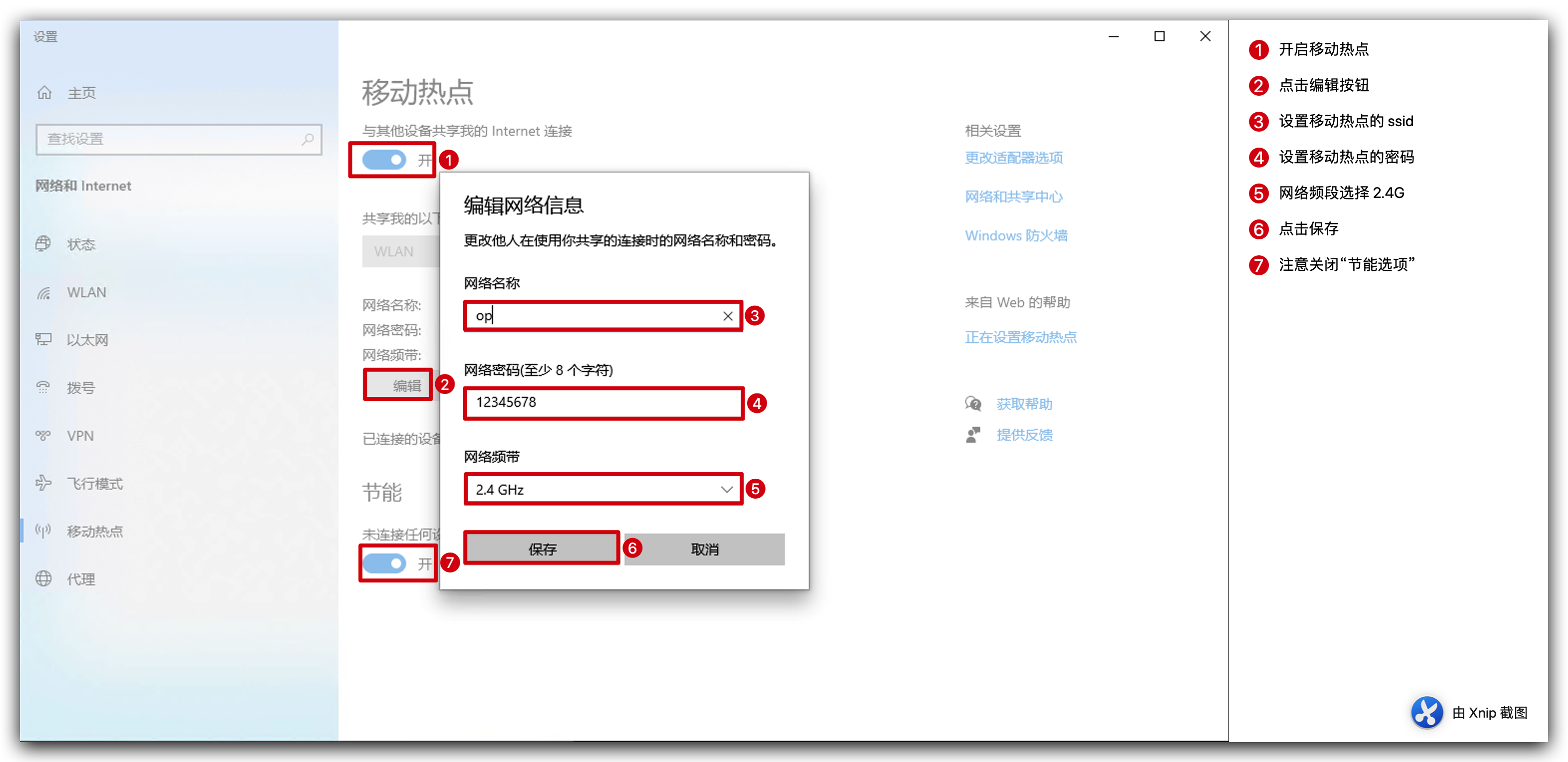This screenshot has height=762, width=1568.
Task: Click the Home house icon in sidebar
Action: click(44, 93)
